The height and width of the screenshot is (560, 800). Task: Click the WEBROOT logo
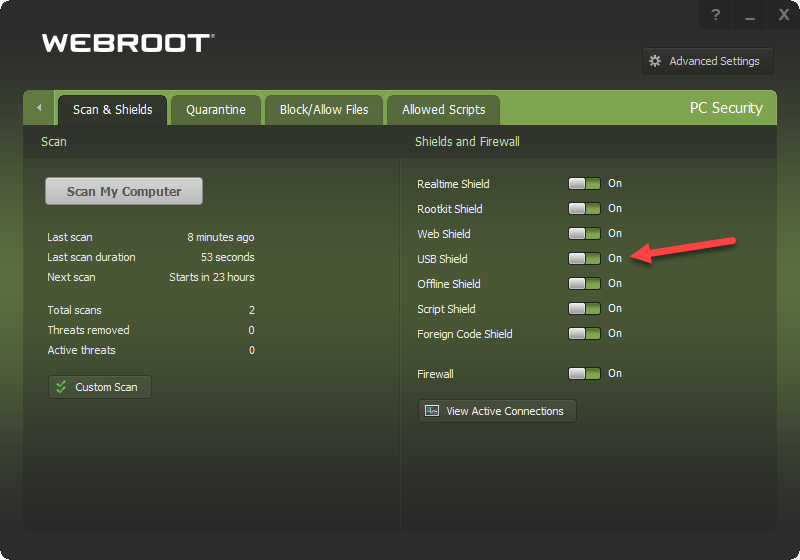(128, 43)
